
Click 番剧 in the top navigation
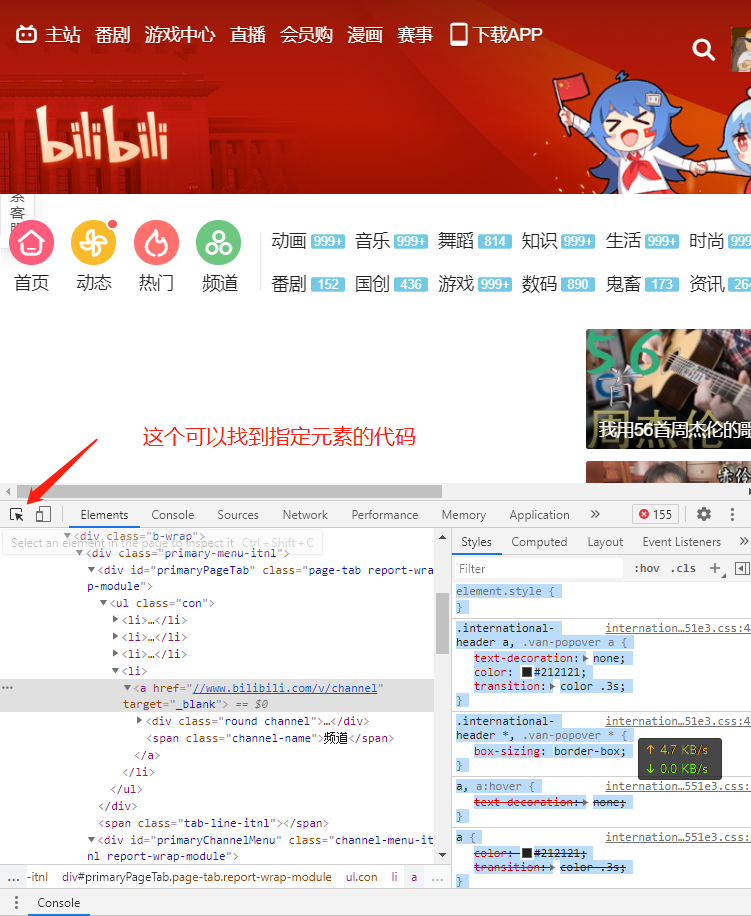point(113,34)
